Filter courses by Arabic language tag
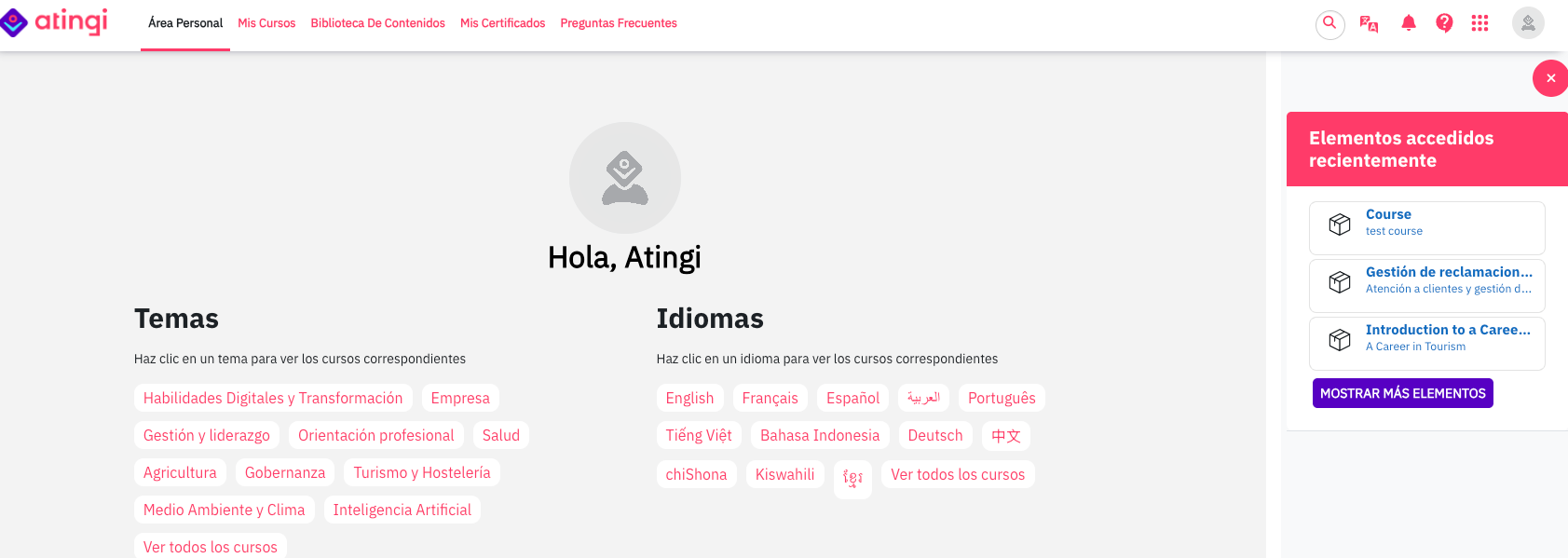This screenshot has width=1568, height=558. (x=924, y=398)
